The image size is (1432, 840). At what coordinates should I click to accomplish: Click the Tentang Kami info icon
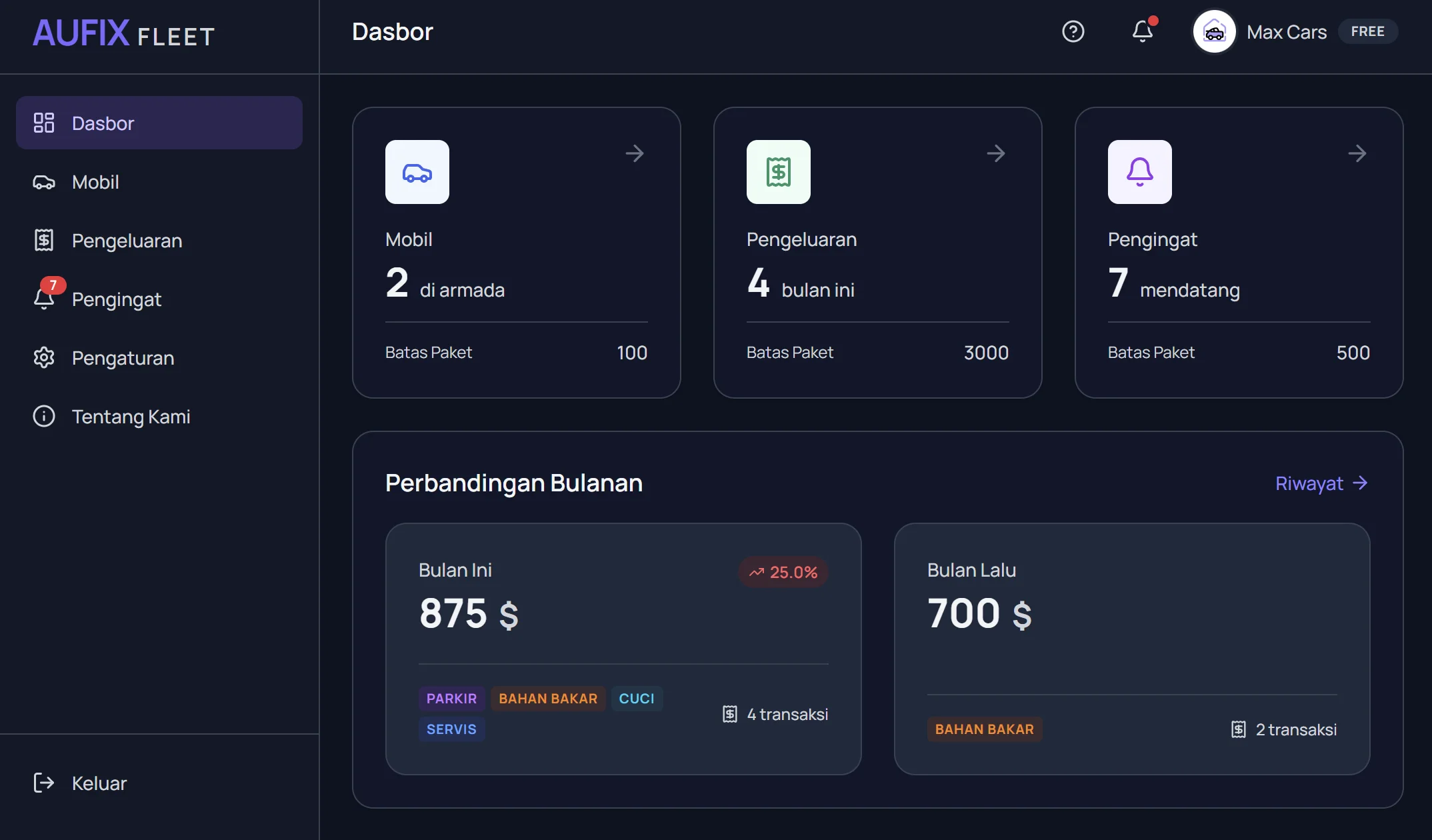click(x=44, y=416)
